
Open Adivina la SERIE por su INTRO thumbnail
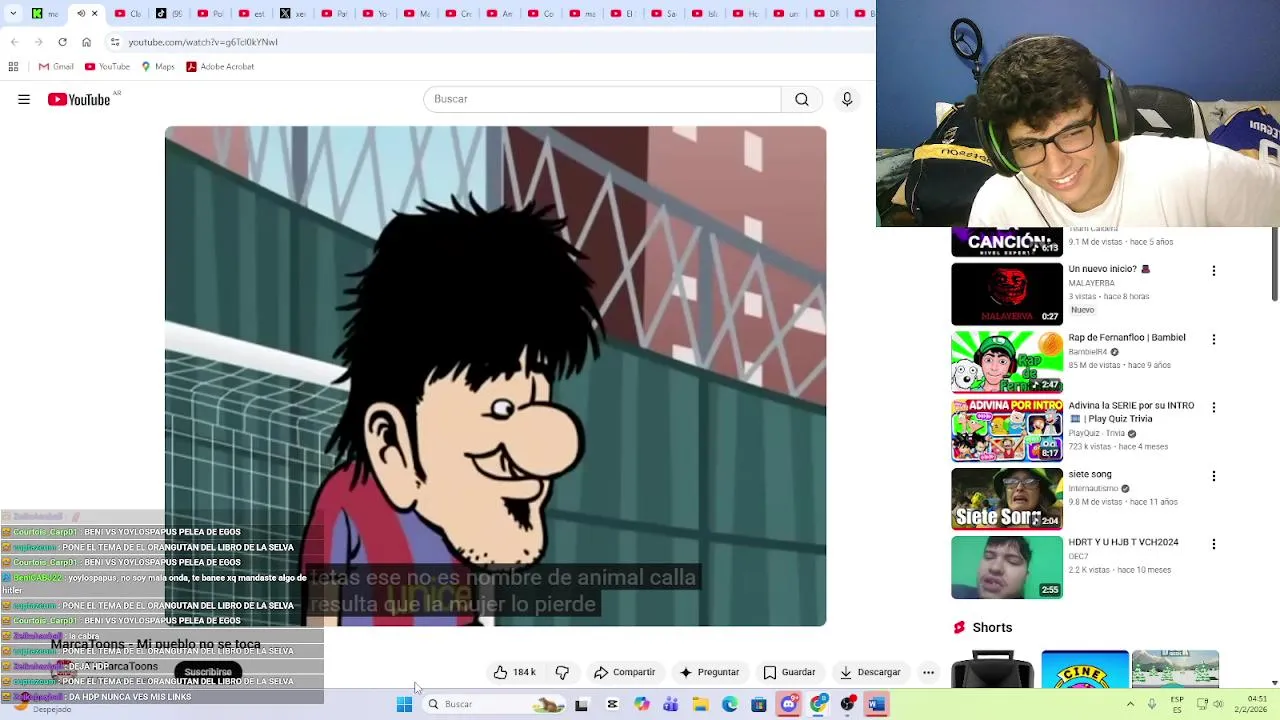point(1007,430)
